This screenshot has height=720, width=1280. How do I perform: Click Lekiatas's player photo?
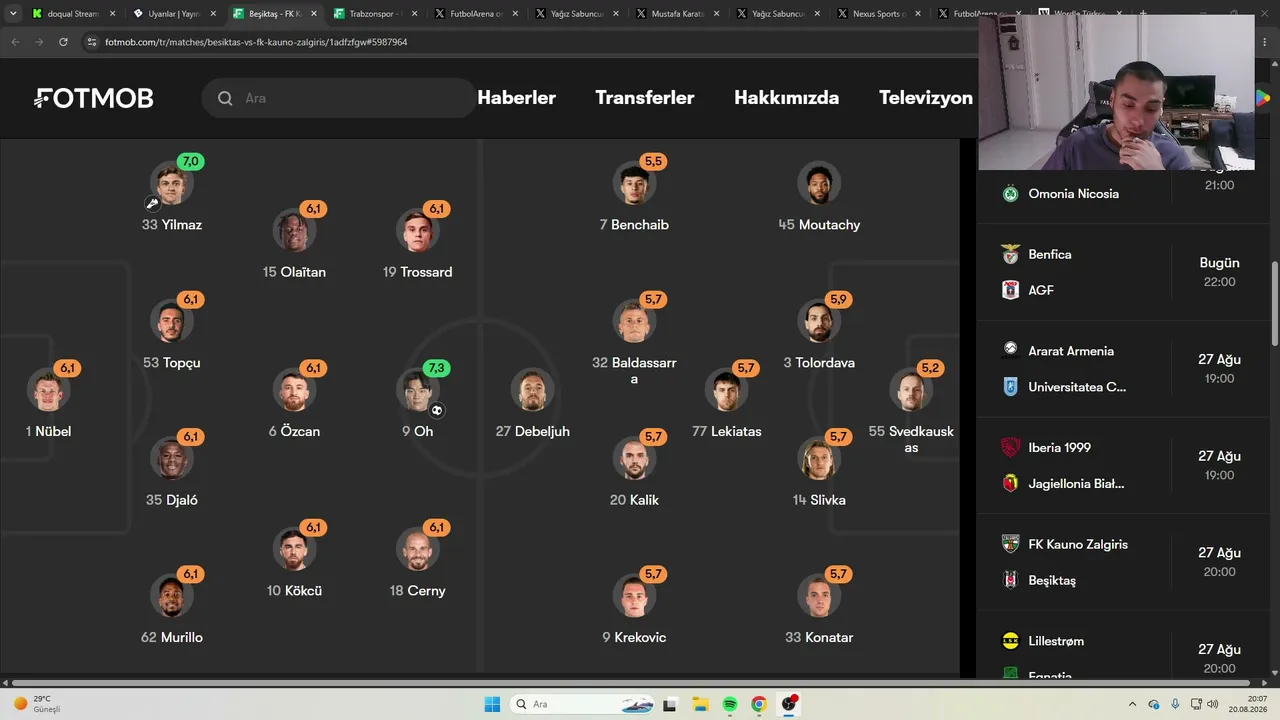[727, 390]
